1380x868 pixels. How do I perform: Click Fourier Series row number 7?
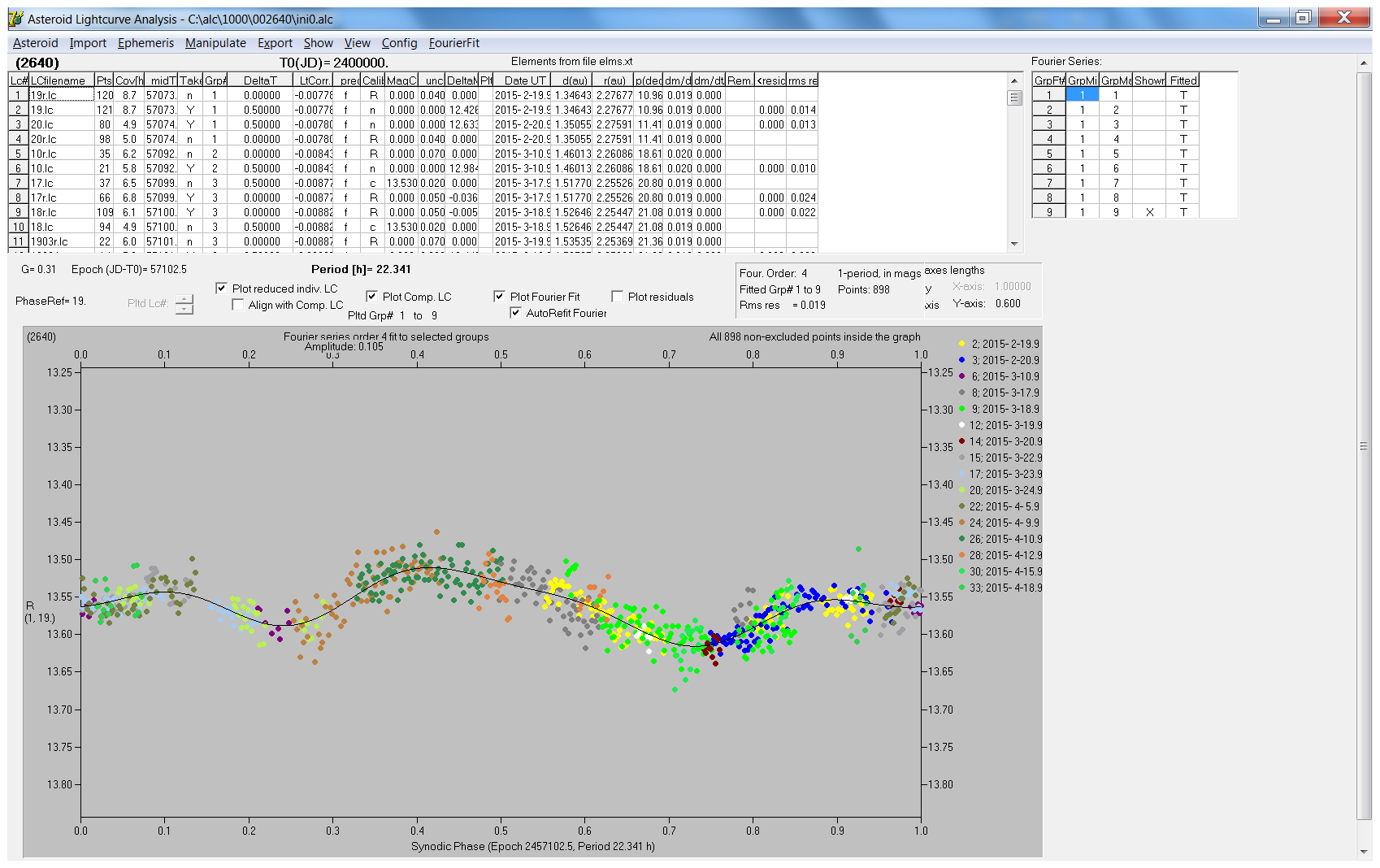[x=1049, y=183]
